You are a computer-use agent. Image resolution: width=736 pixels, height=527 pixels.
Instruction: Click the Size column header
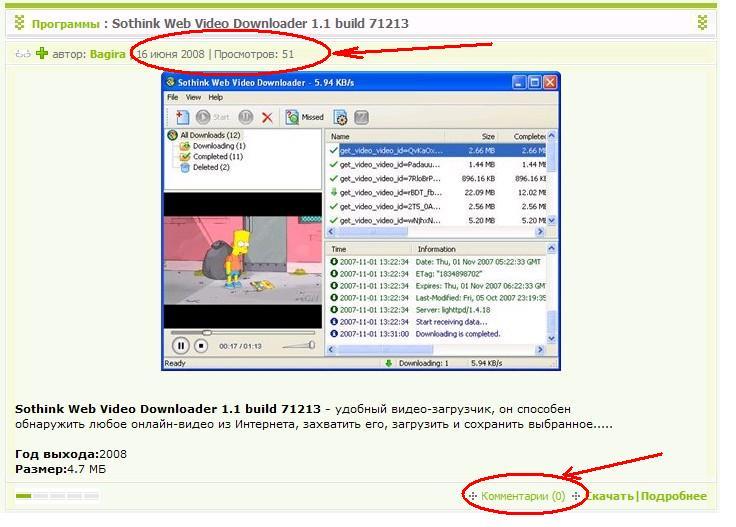[x=471, y=136]
